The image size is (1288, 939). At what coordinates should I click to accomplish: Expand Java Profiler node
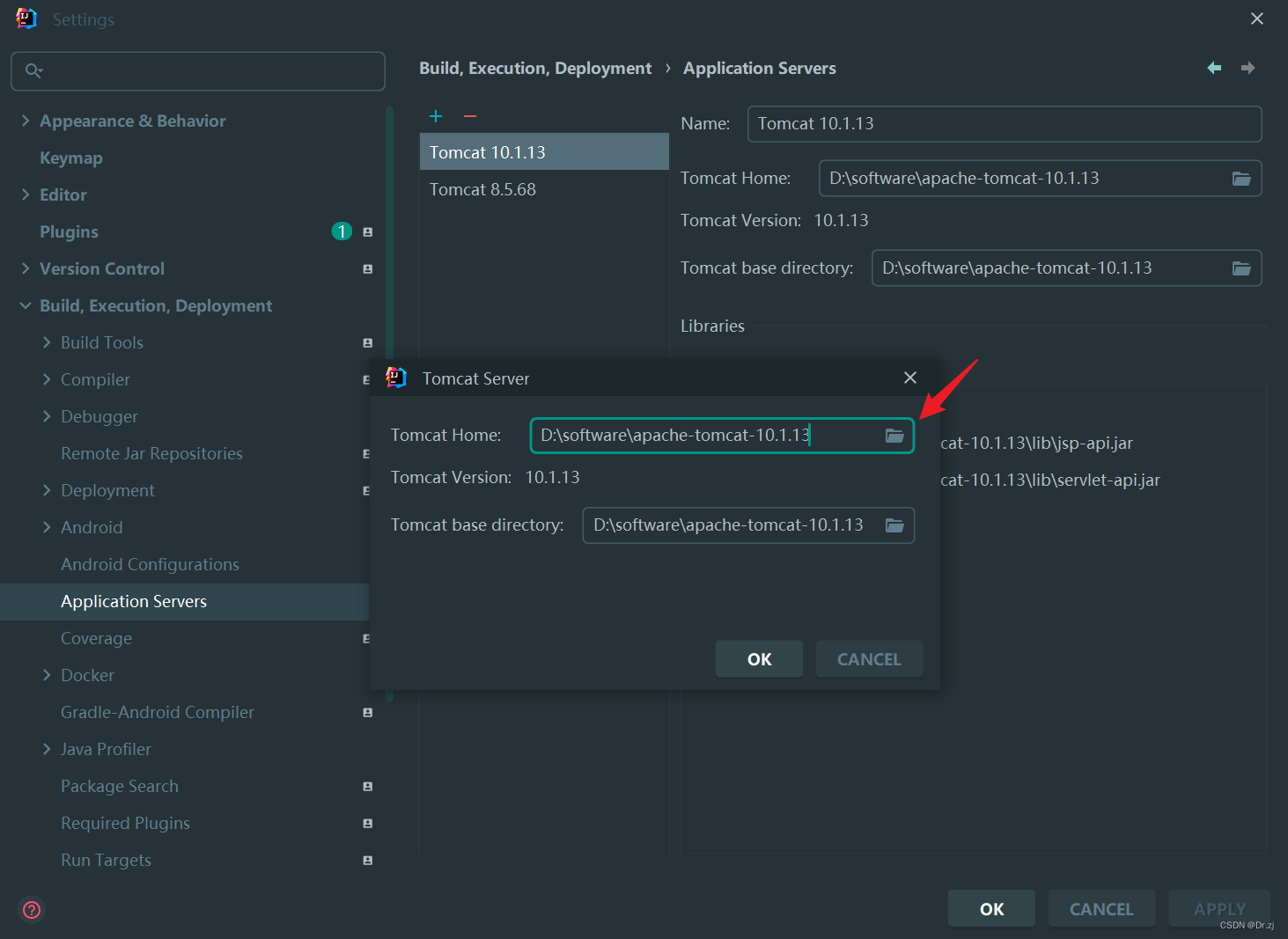[47, 749]
